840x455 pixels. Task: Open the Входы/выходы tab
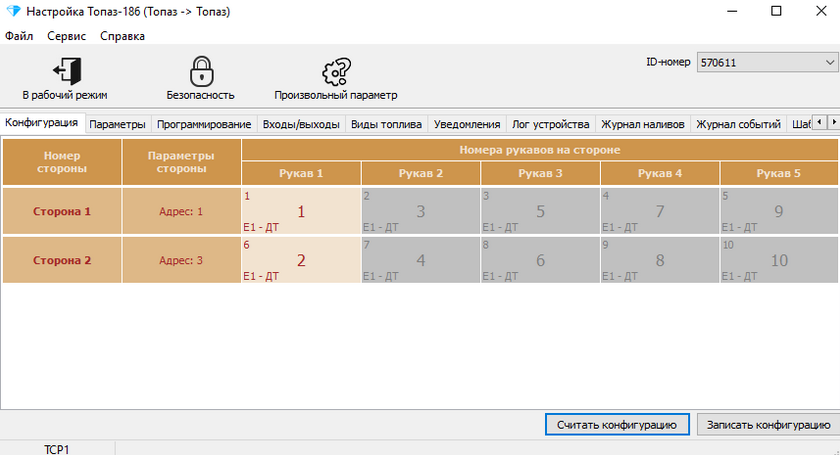(301, 124)
